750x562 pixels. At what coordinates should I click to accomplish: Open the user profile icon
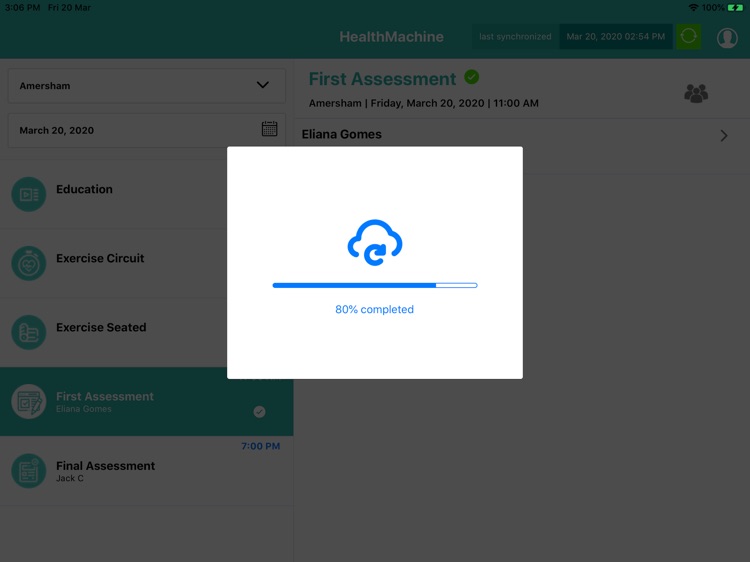tap(727, 37)
